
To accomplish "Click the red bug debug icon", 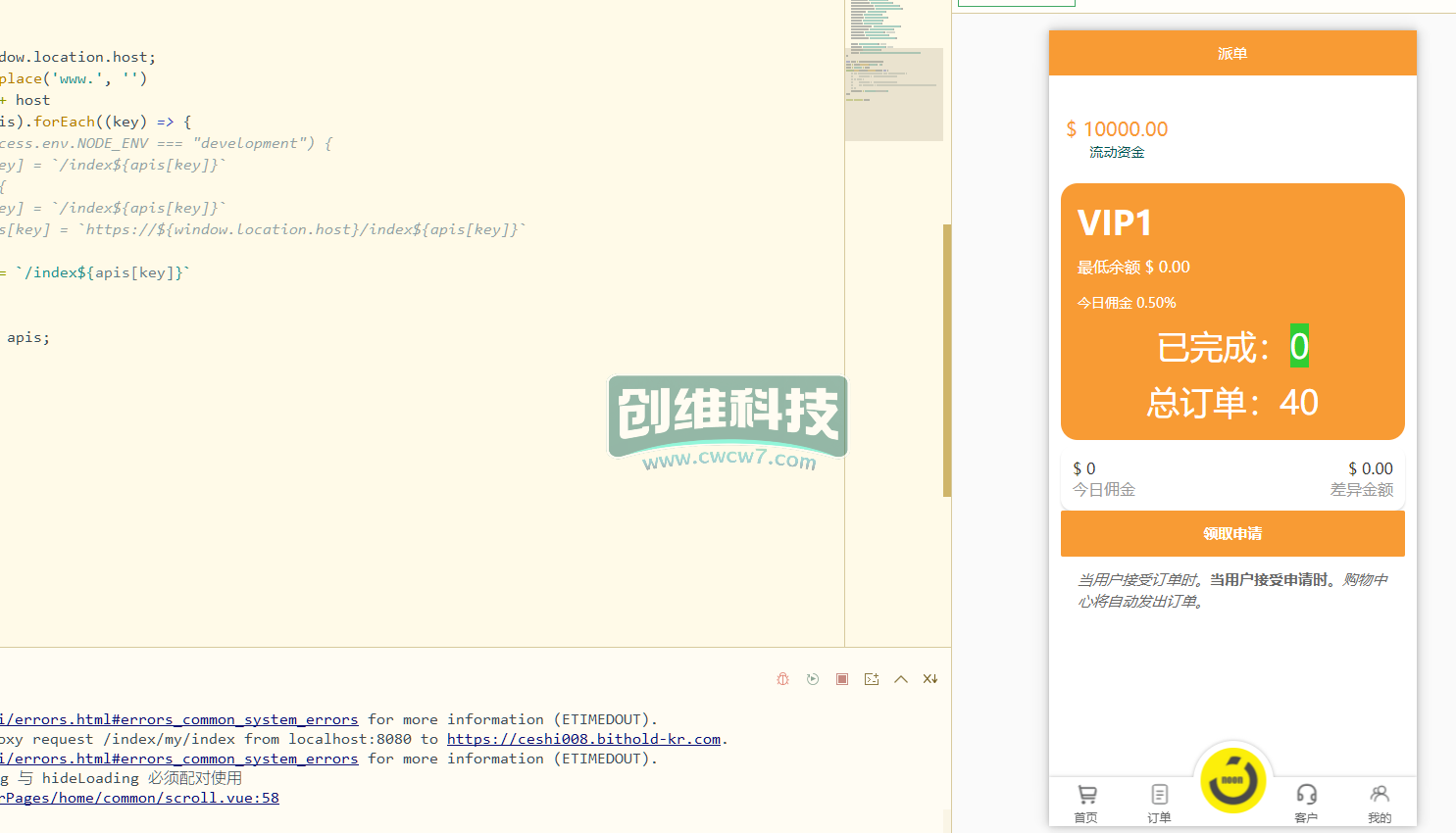I will 782,679.
